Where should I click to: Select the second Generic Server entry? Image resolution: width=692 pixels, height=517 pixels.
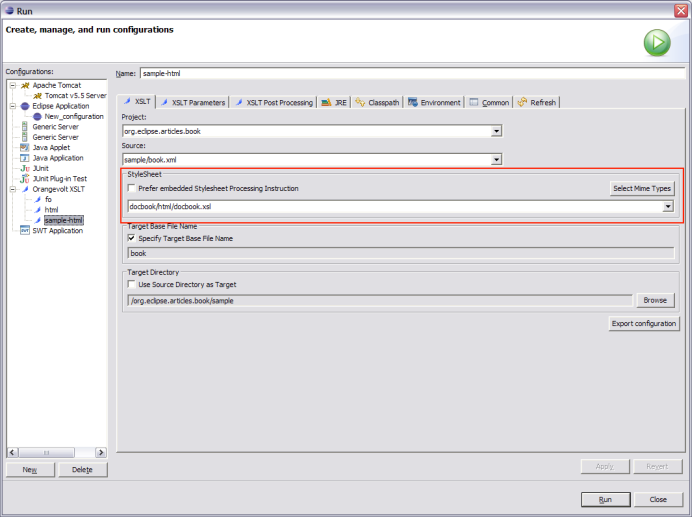56,137
